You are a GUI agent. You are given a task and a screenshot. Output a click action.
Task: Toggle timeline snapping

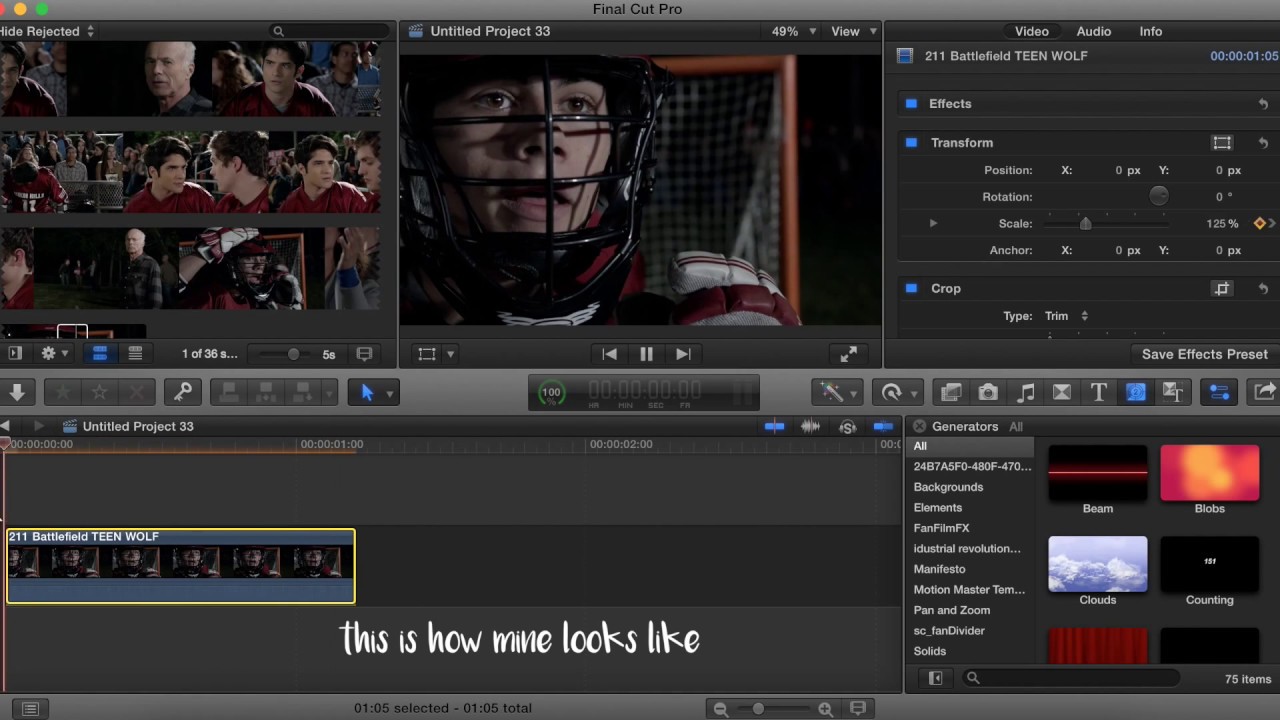coord(883,427)
